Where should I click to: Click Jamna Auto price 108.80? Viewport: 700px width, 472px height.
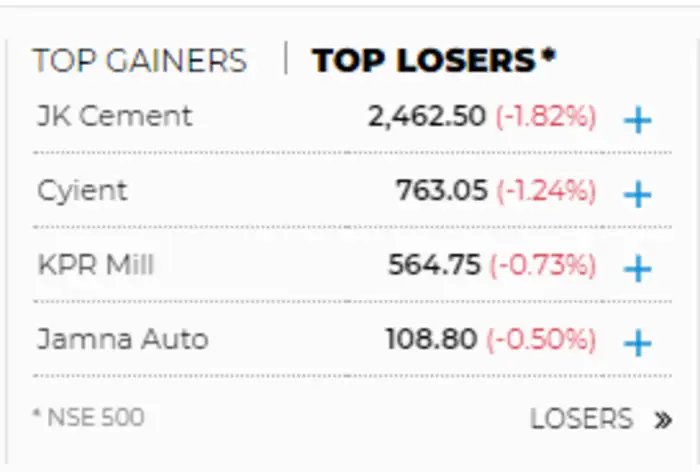[x=431, y=339]
